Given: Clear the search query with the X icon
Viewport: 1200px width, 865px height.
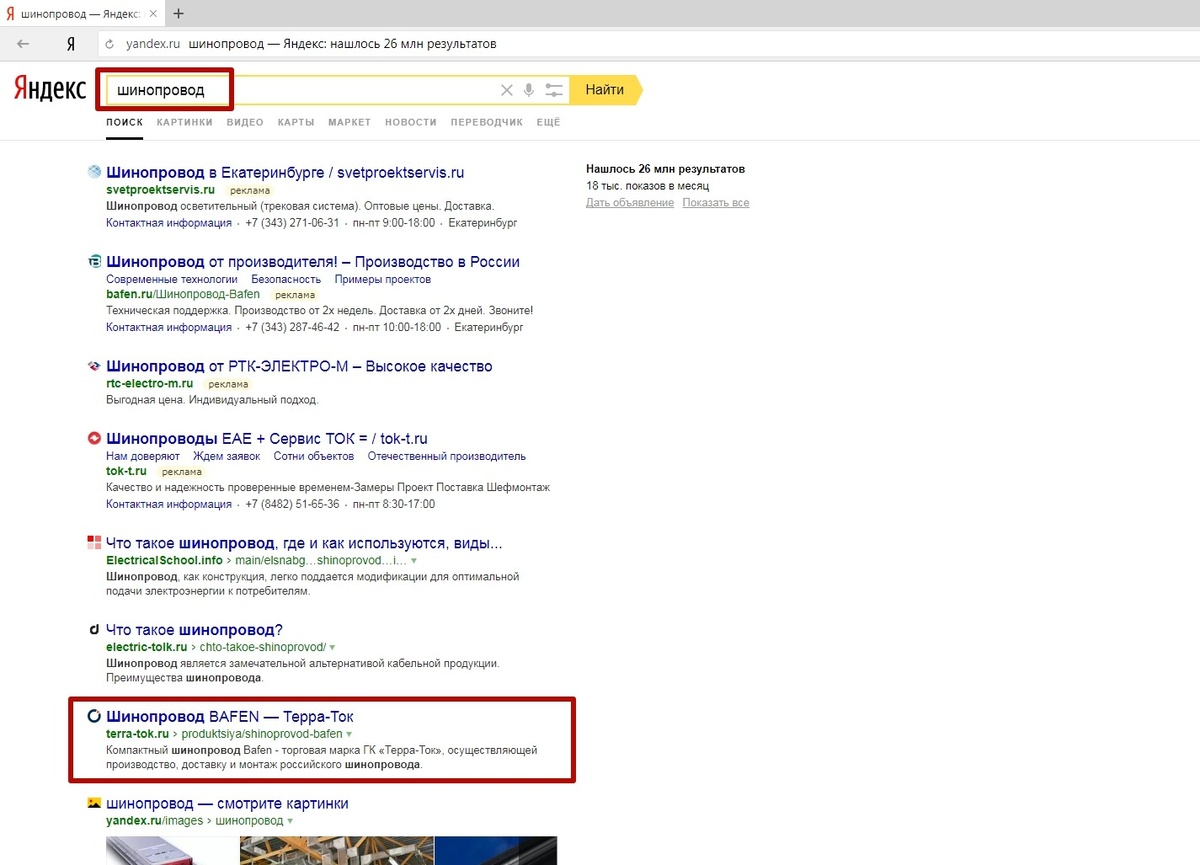Looking at the screenshot, I should coord(506,90).
